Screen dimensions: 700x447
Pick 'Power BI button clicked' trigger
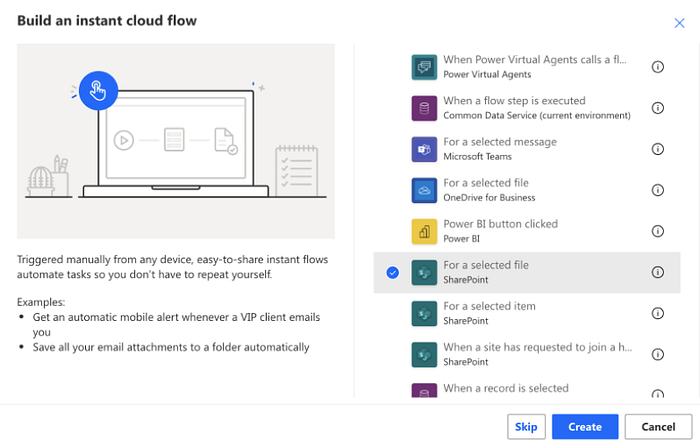point(527,231)
